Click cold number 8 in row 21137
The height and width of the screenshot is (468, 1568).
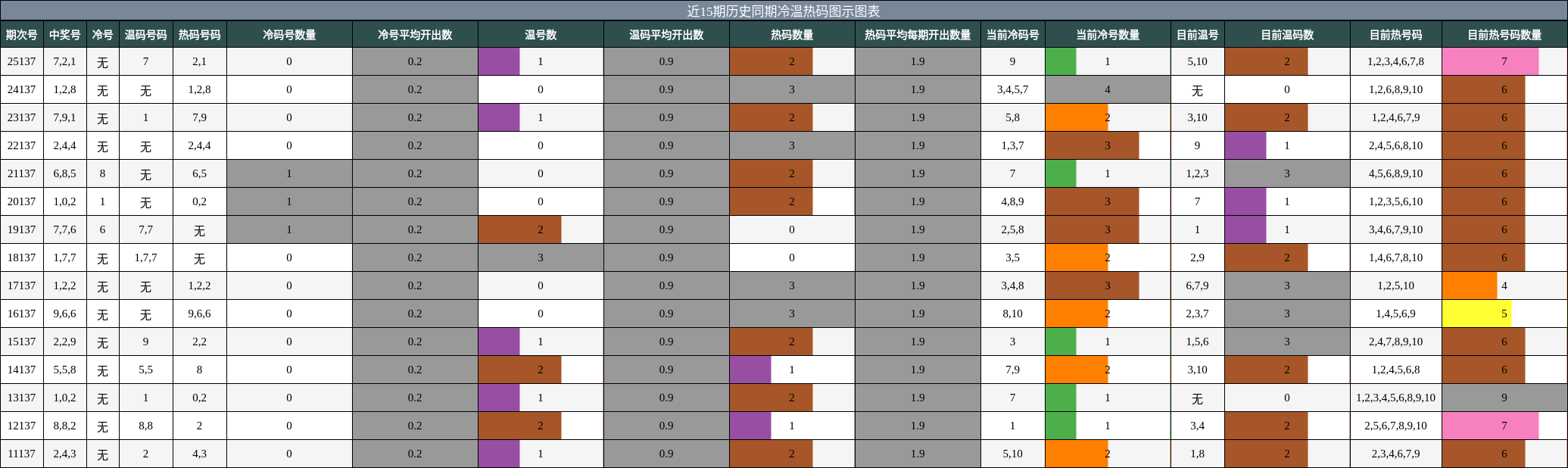(102, 173)
